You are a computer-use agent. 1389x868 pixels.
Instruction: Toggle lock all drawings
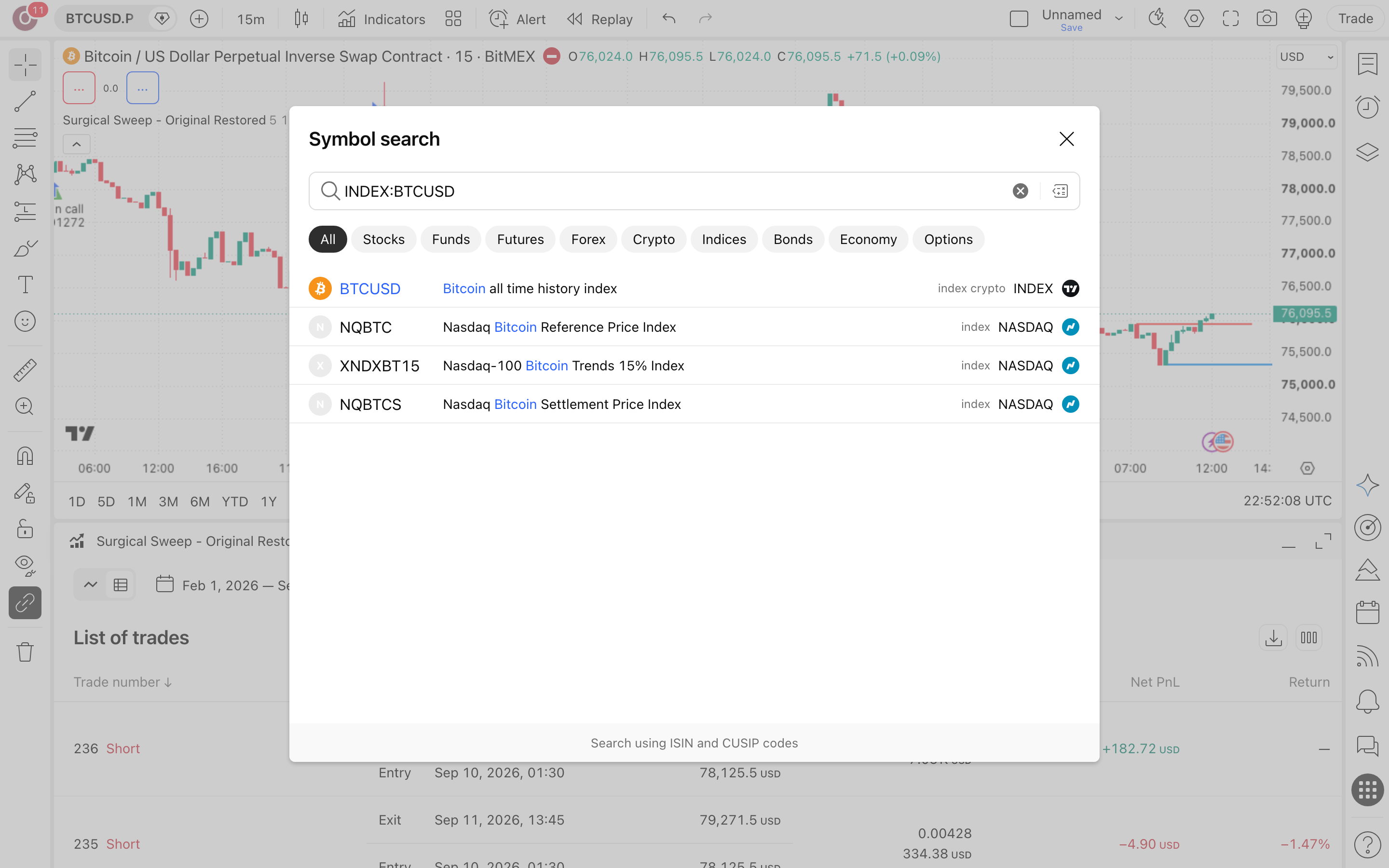(25, 529)
